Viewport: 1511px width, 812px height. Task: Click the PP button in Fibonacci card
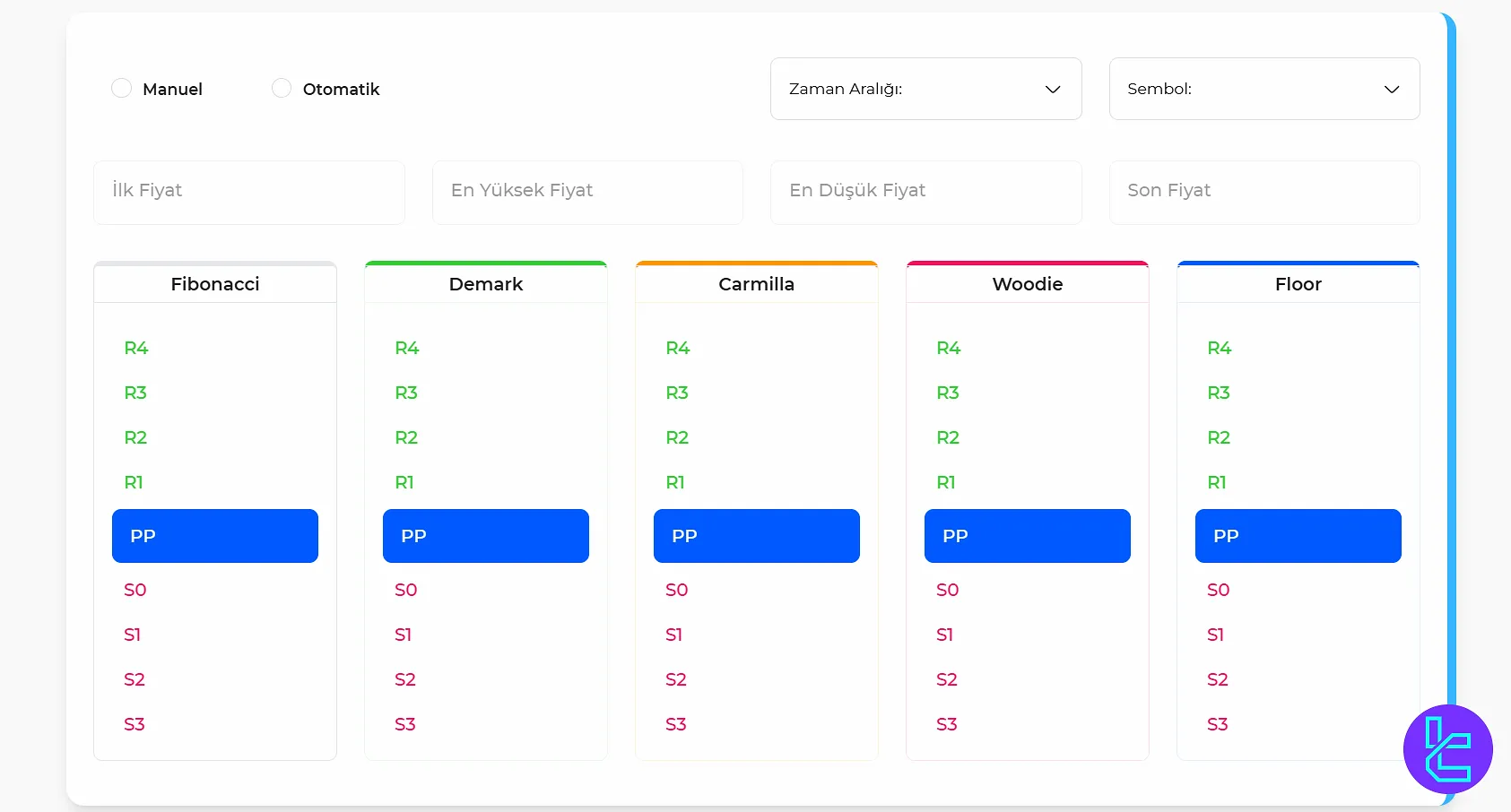click(214, 535)
